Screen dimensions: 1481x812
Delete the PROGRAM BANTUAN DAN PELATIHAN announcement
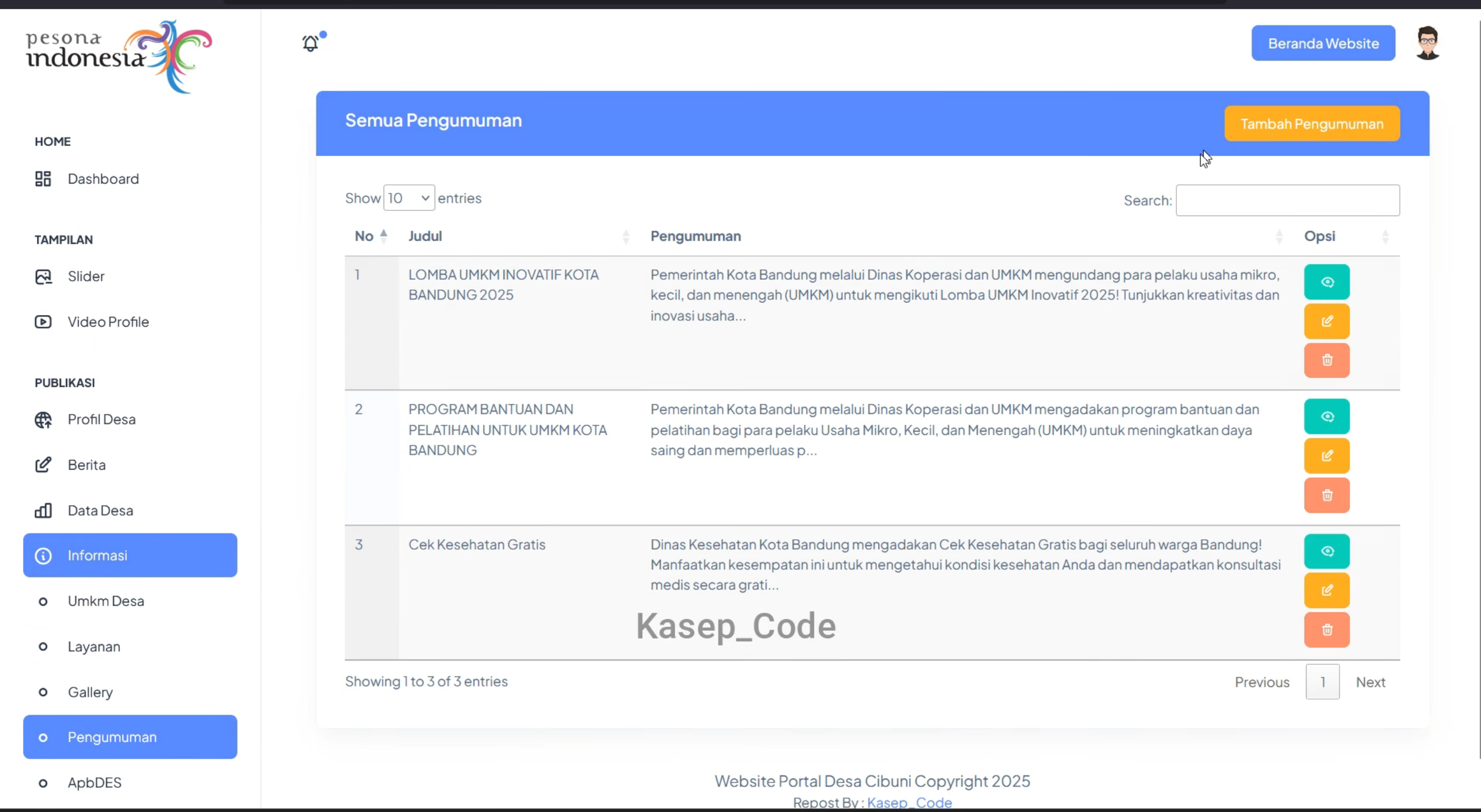pyautogui.click(x=1326, y=495)
